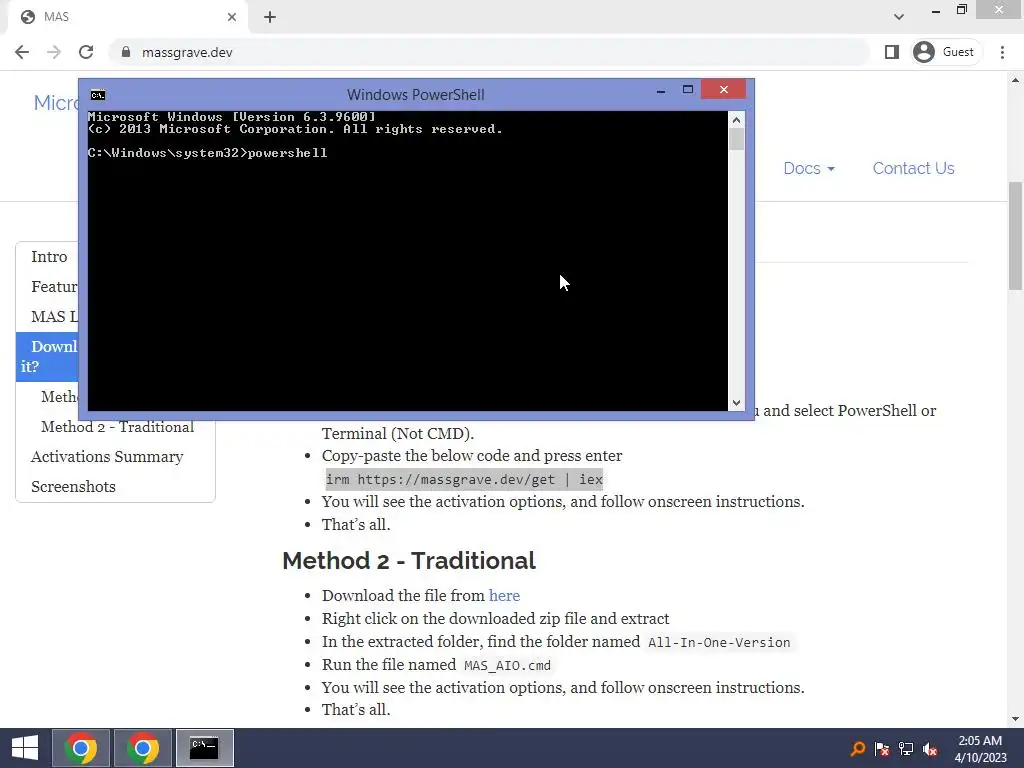This screenshot has width=1024, height=768.
Task: Select command prompt taskbar icon
Action: click(204, 748)
